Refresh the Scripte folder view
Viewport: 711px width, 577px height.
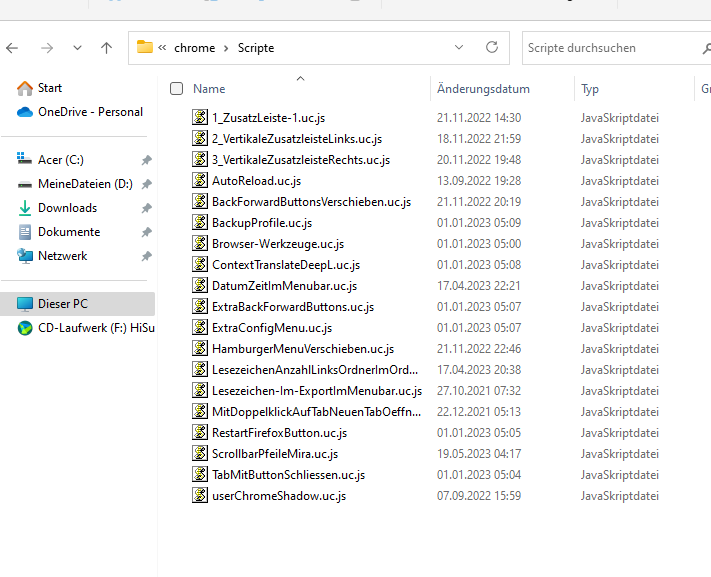tap(492, 47)
